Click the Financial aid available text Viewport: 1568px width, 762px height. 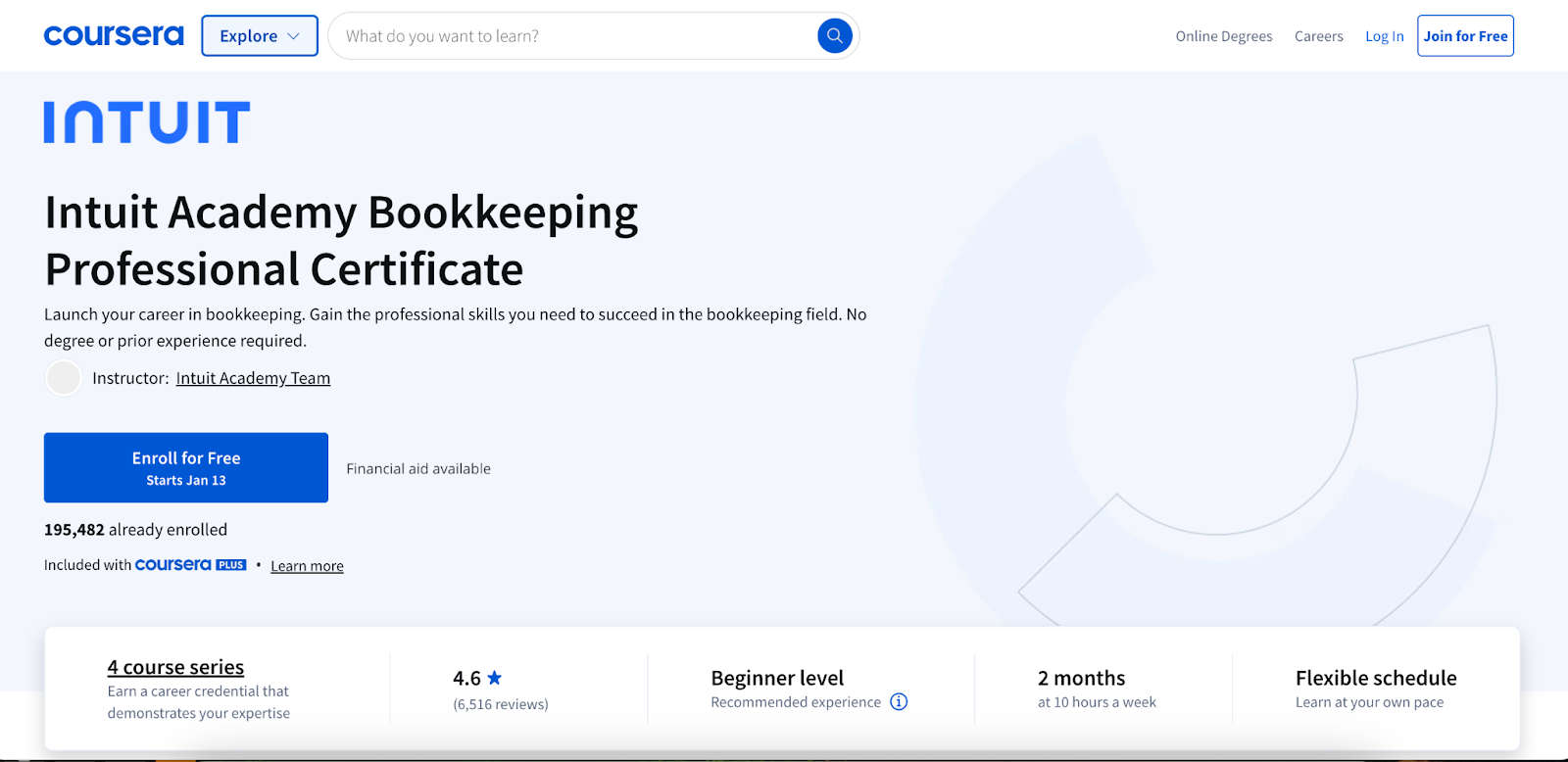418,469
